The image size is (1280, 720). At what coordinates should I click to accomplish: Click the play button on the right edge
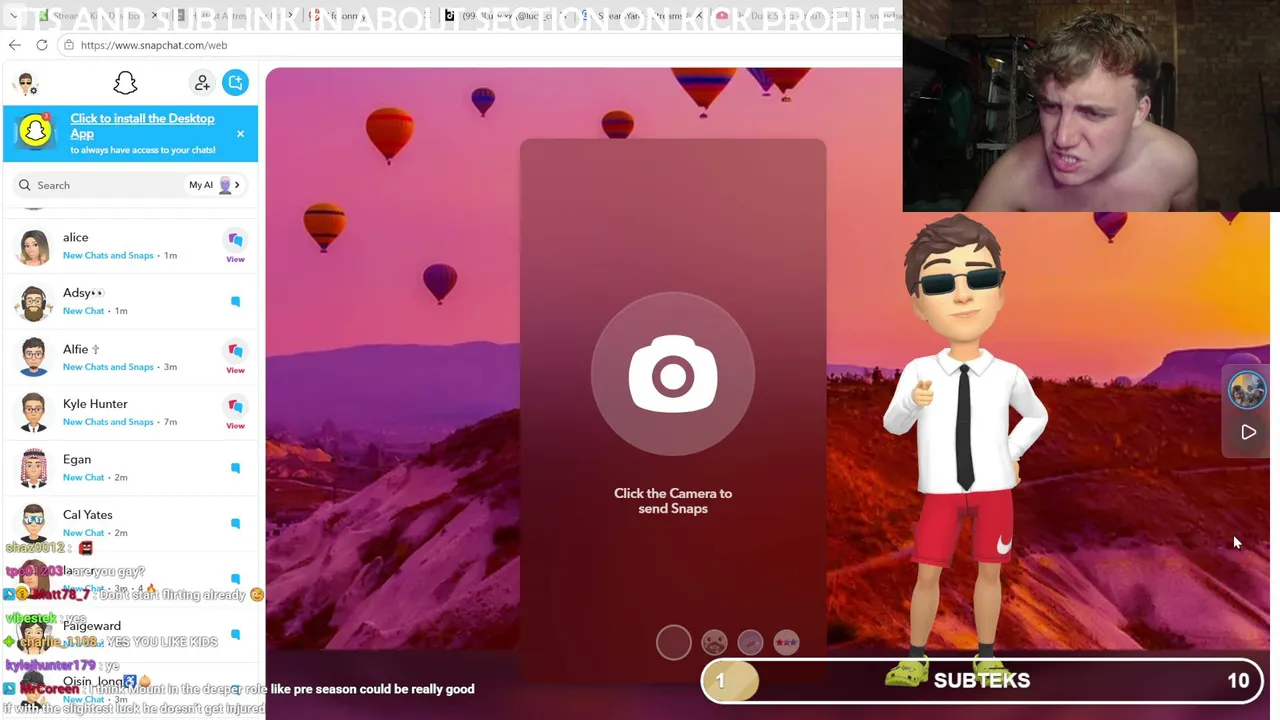click(x=1248, y=433)
